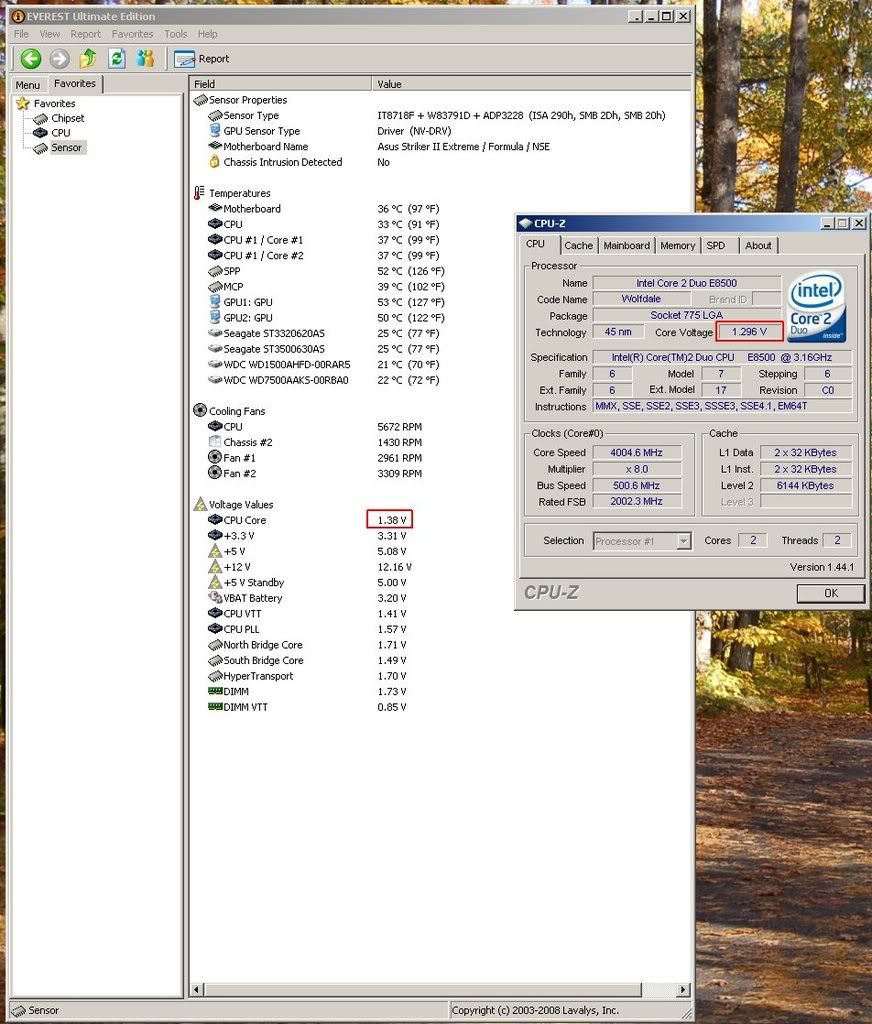This screenshot has height=1024, width=872.
Task: Click the VBAT Battery row icon
Action: [215, 598]
